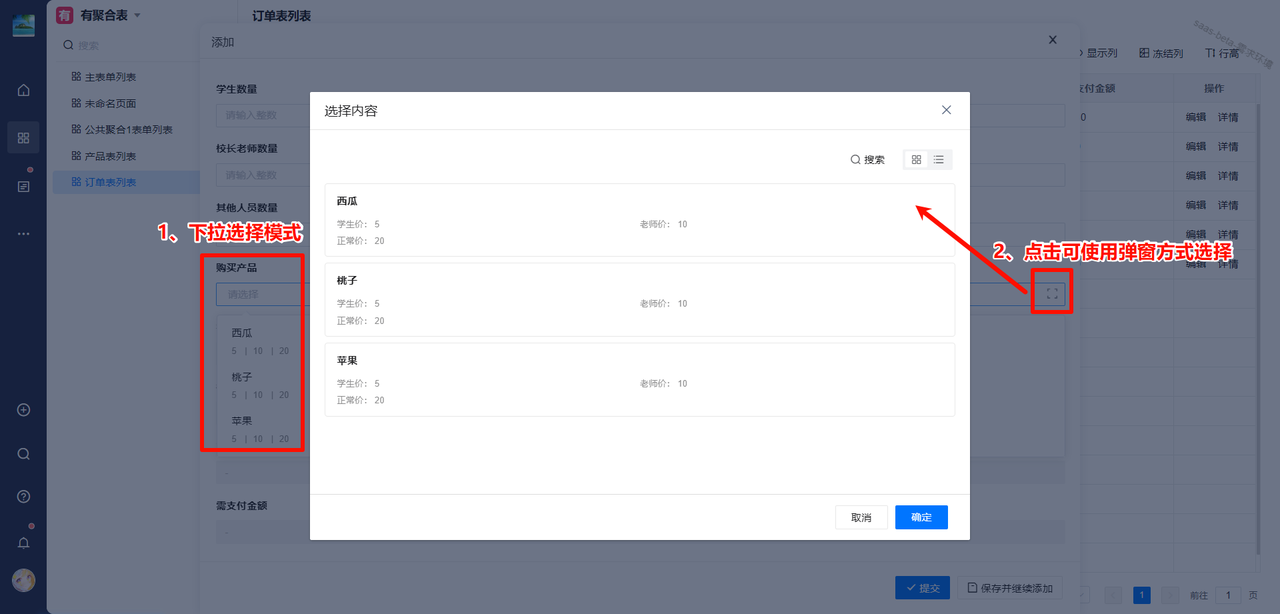Open 产品表列表 in the sidebar
The image size is (1280, 614).
pos(110,156)
